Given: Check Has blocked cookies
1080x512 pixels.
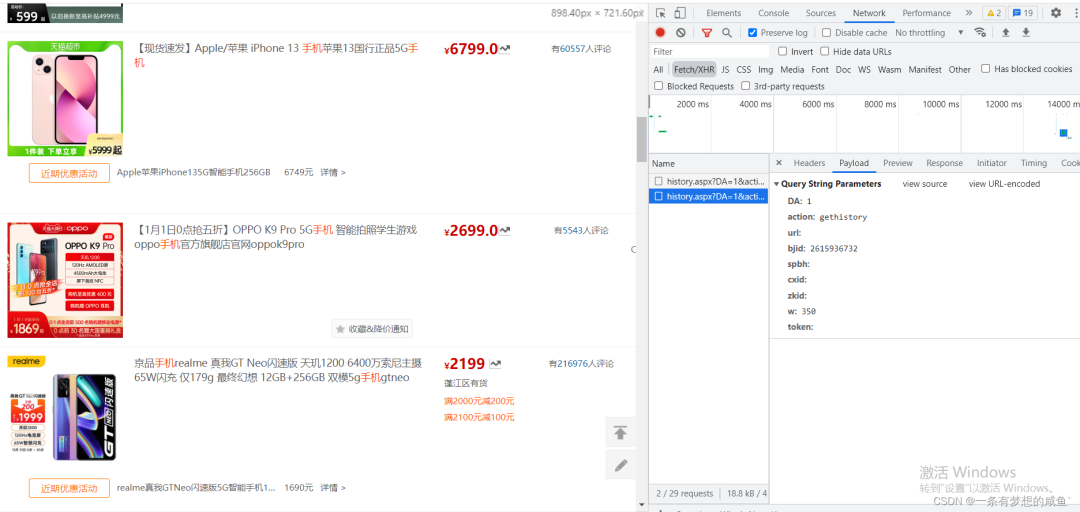Looking at the screenshot, I should point(986,68).
